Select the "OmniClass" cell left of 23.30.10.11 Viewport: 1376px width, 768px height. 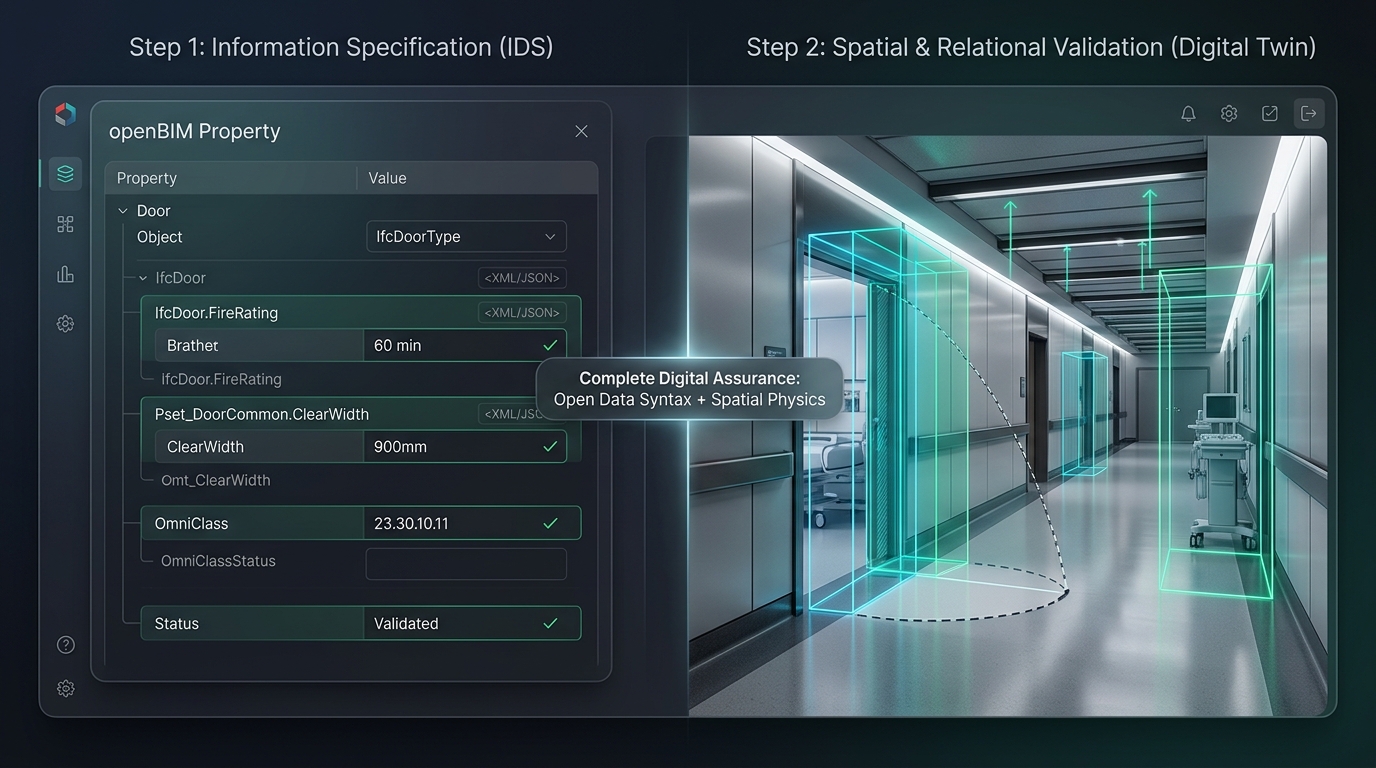(252, 523)
